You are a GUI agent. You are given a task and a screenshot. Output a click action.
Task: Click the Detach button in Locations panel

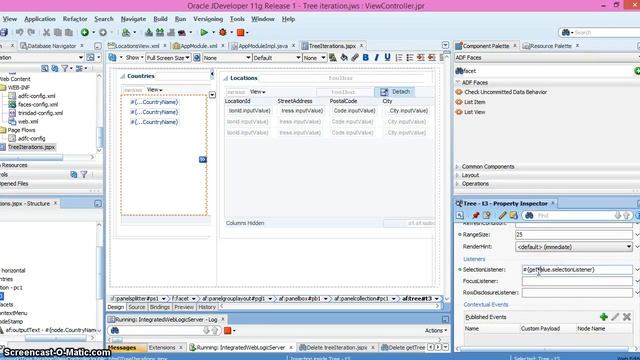[396, 92]
